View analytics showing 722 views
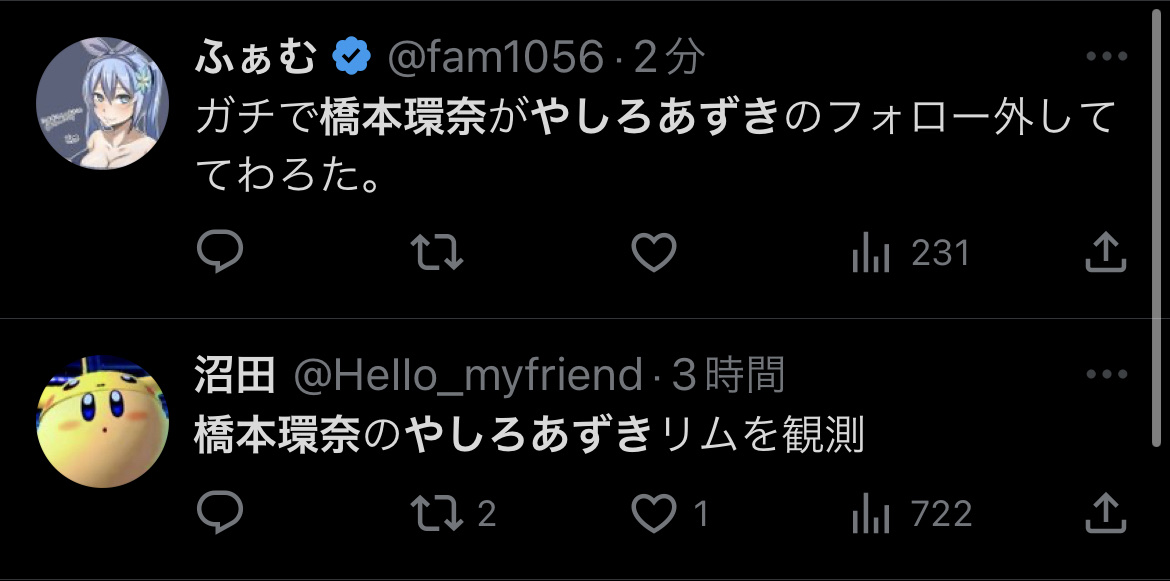Screen dimensions: 1170x581 tap(910, 515)
